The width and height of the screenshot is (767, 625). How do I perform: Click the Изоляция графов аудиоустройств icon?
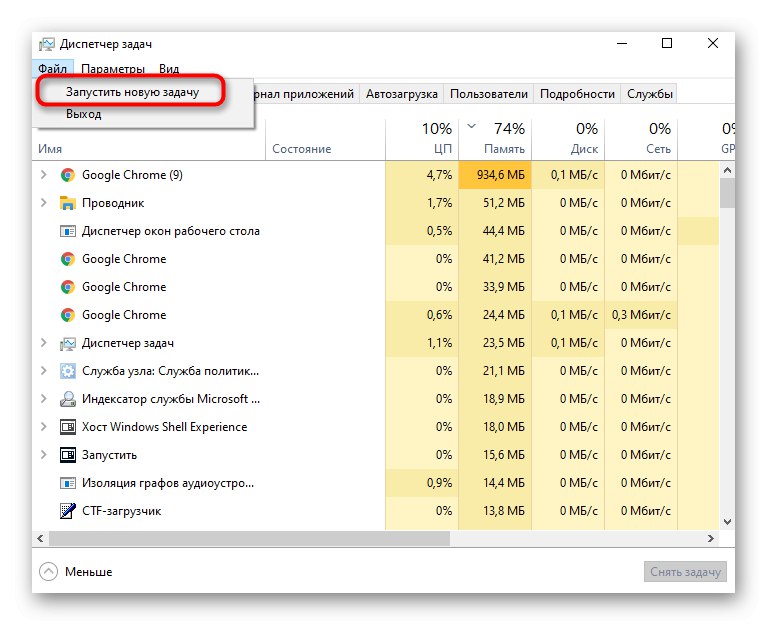(x=68, y=483)
